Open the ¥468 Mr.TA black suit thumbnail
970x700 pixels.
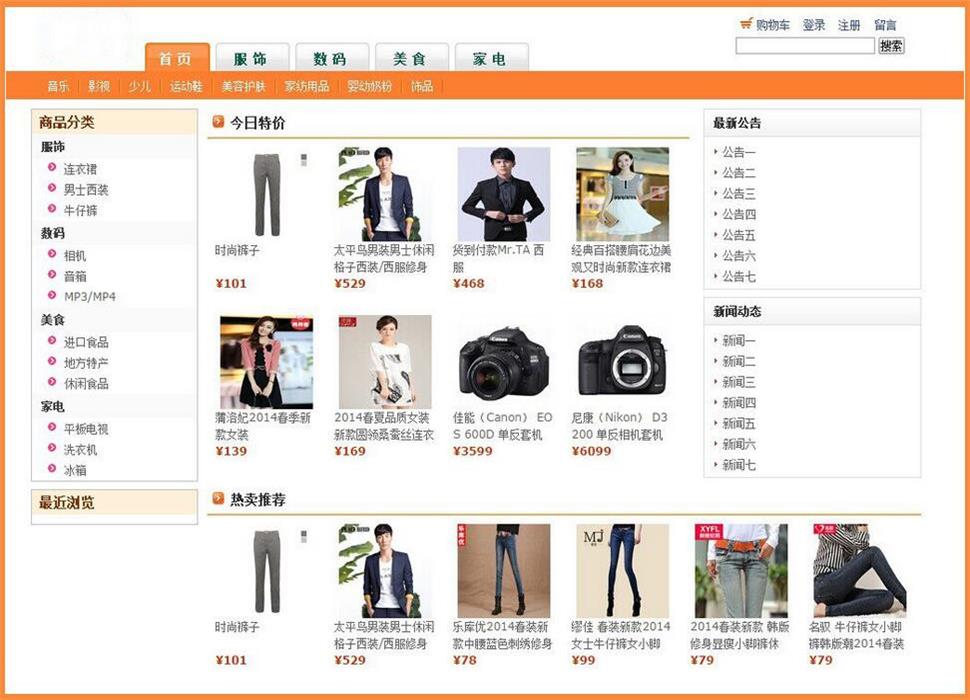504,194
